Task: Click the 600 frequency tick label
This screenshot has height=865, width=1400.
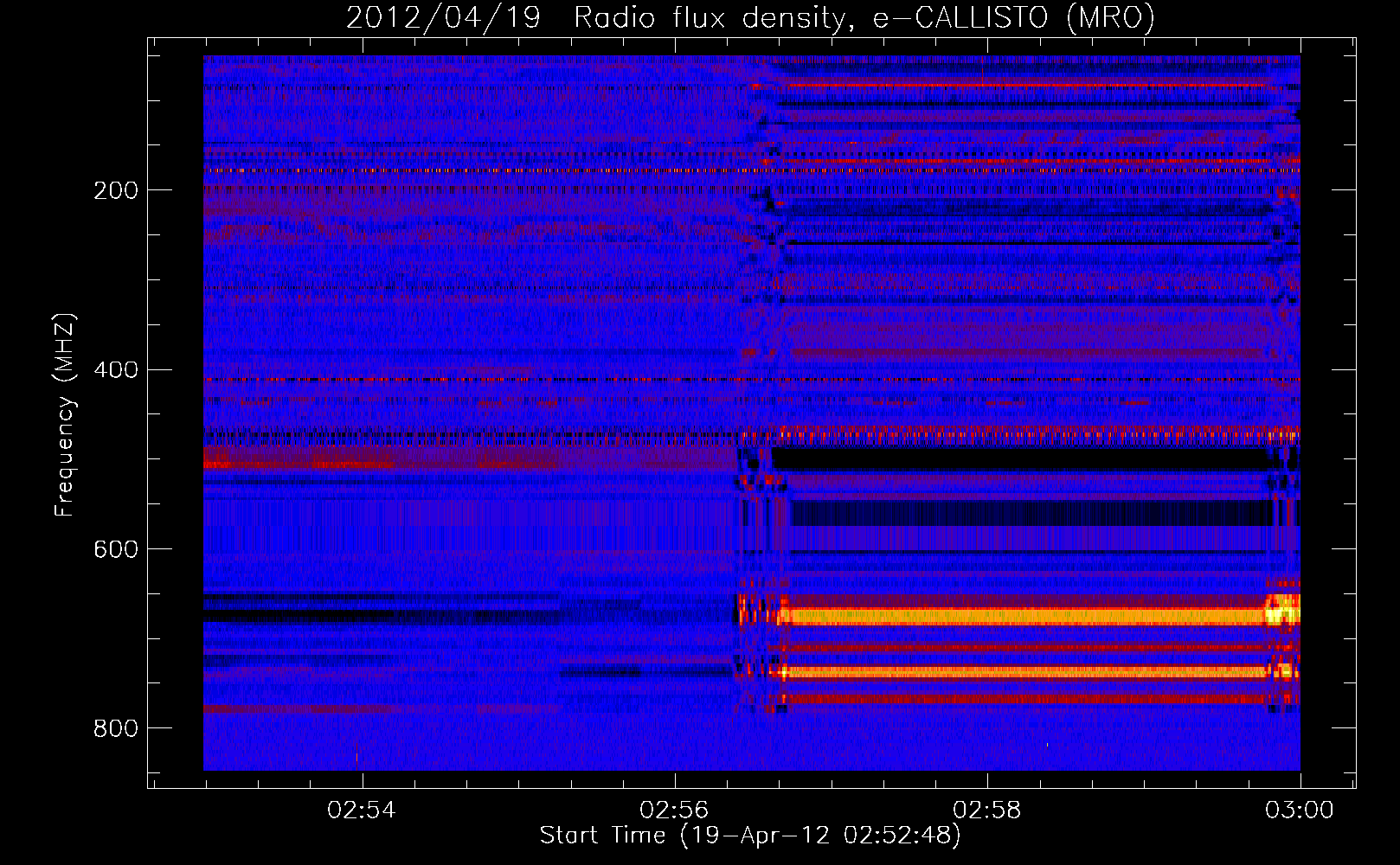Action: pyautogui.click(x=116, y=550)
